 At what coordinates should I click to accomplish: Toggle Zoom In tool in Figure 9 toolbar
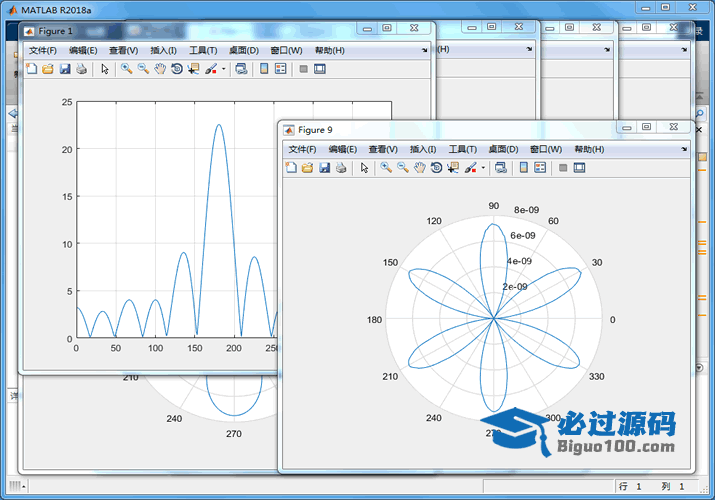point(386,168)
